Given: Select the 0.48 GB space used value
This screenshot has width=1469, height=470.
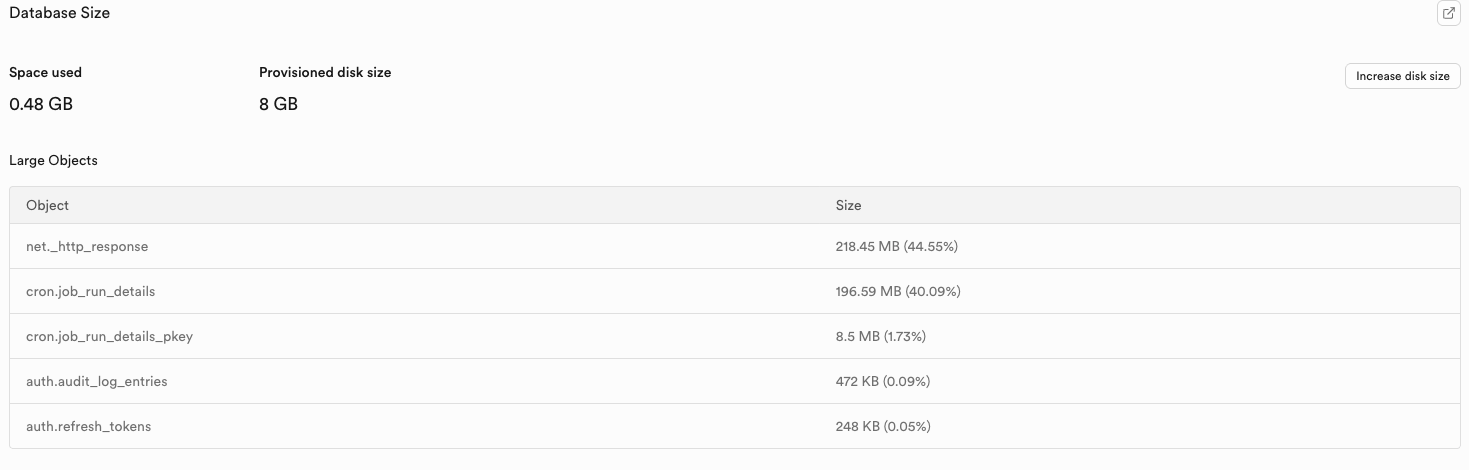Looking at the screenshot, I should coord(41,104).
